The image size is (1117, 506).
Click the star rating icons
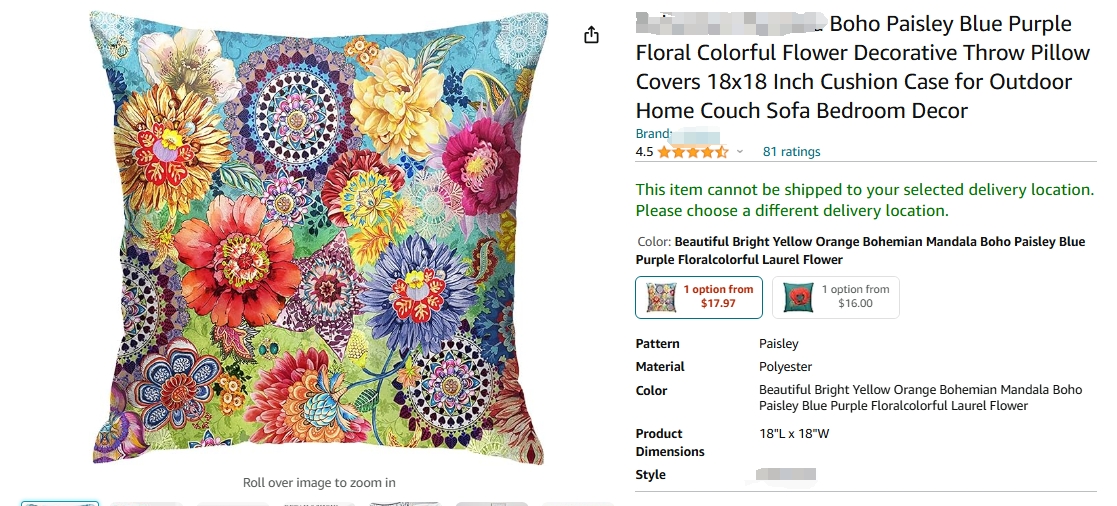(692, 152)
